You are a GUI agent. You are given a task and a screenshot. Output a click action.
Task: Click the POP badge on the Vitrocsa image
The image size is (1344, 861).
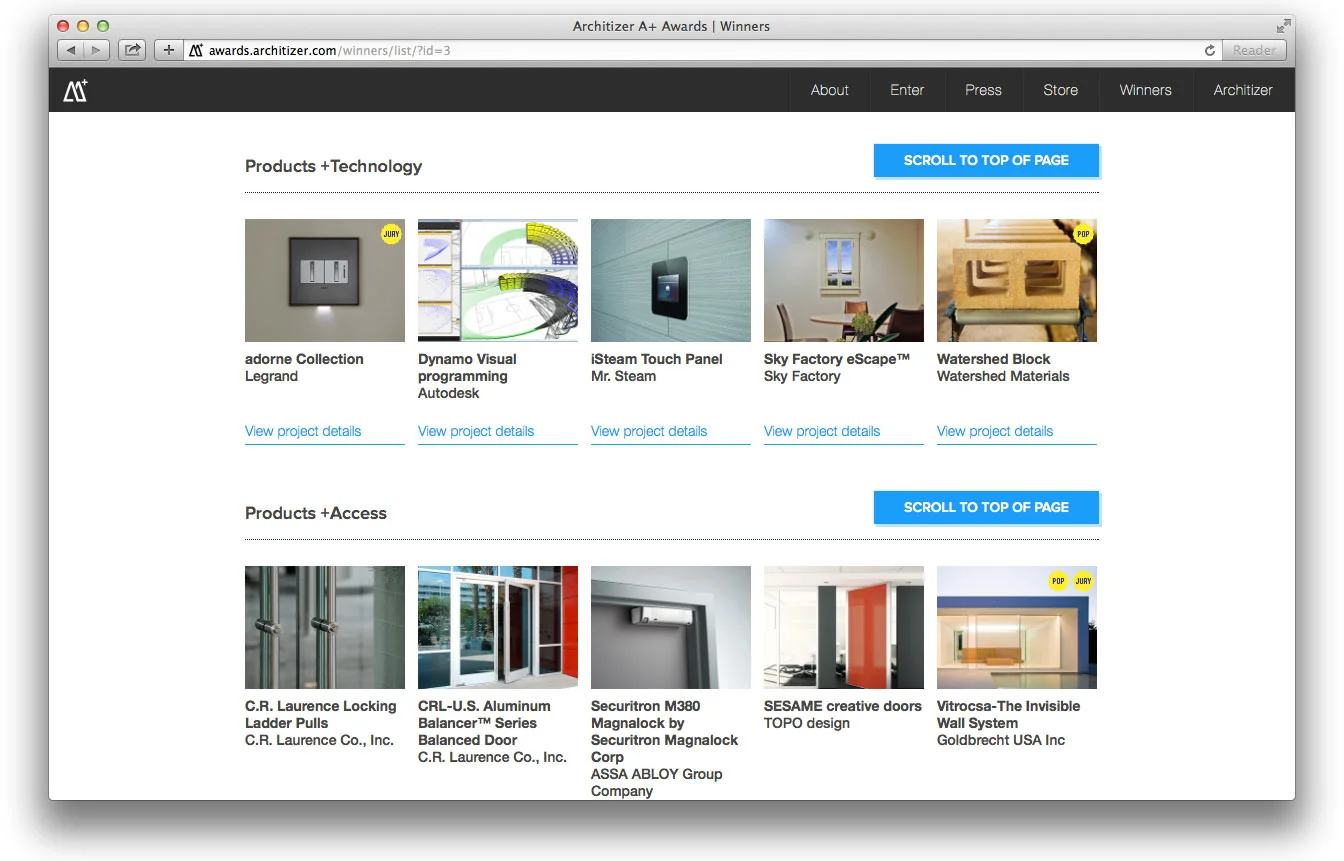point(1058,581)
